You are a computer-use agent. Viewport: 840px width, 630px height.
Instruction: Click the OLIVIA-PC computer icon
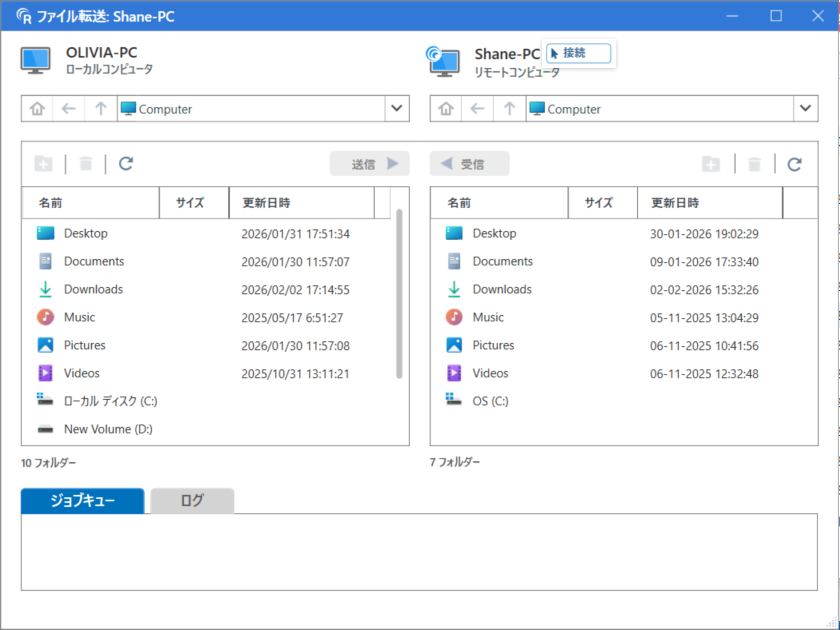37,59
